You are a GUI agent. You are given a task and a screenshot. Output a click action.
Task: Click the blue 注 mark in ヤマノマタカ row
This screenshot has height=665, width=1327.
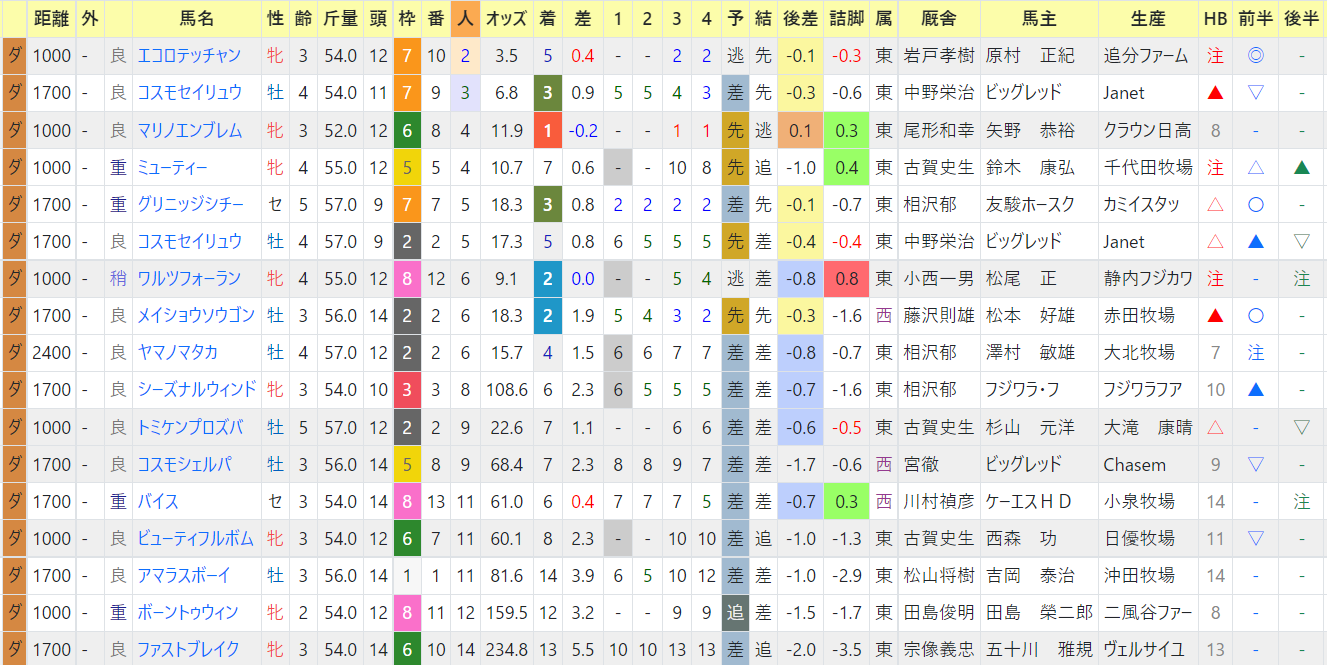pos(1256,353)
